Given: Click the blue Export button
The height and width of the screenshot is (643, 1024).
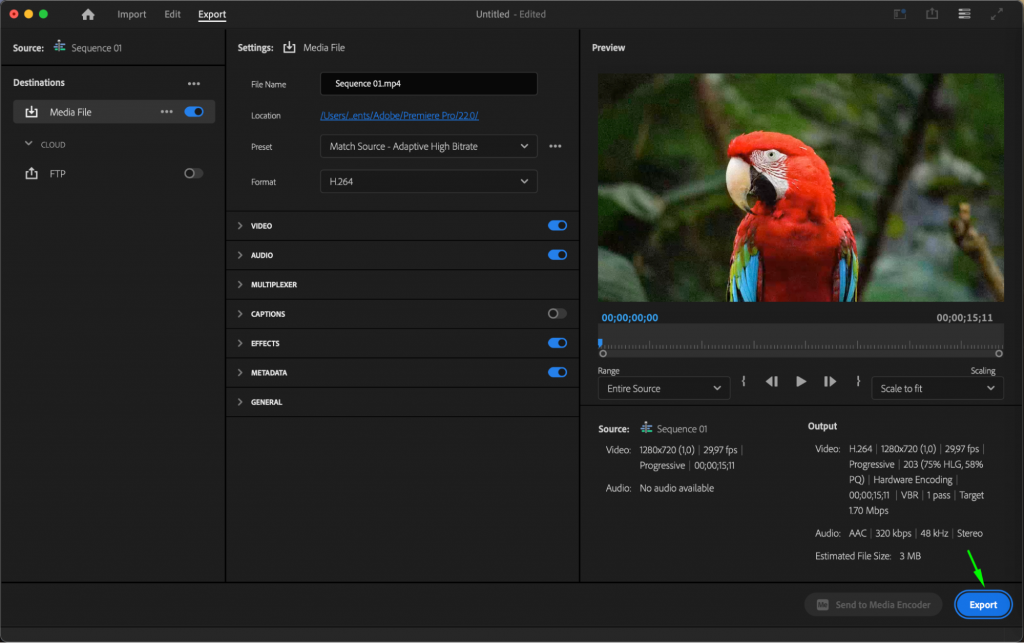Looking at the screenshot, I should (x=982, y=604).
